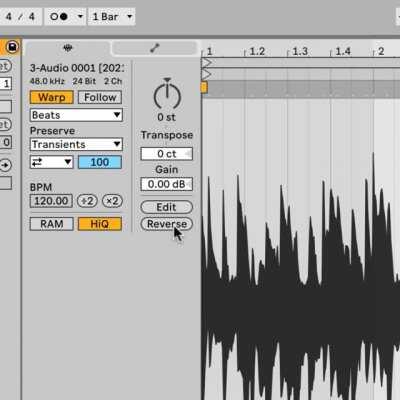Open the transient loop mode dropdown
This screenshot has width=400, height=400.
[52, 162]
